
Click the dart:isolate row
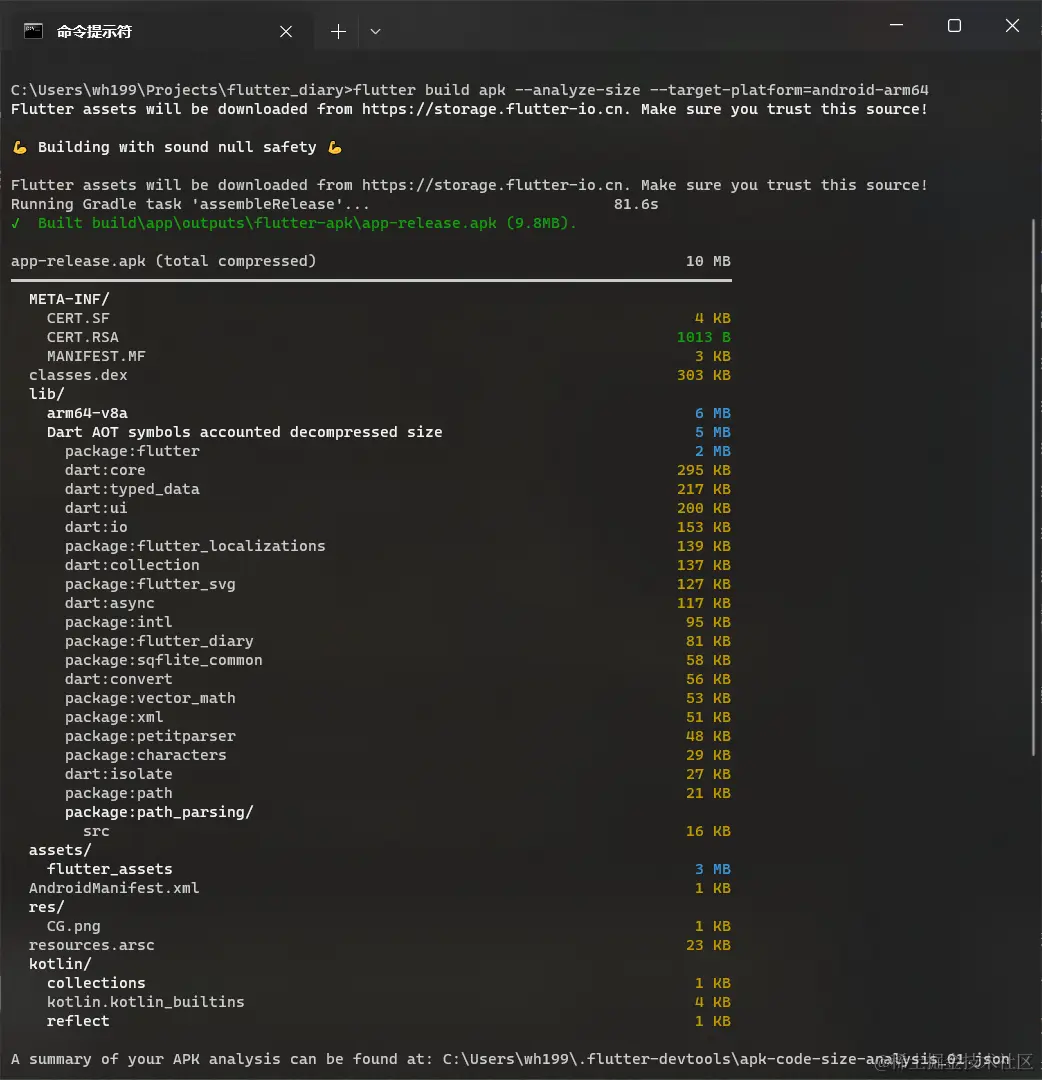click(x=397, y=774)
